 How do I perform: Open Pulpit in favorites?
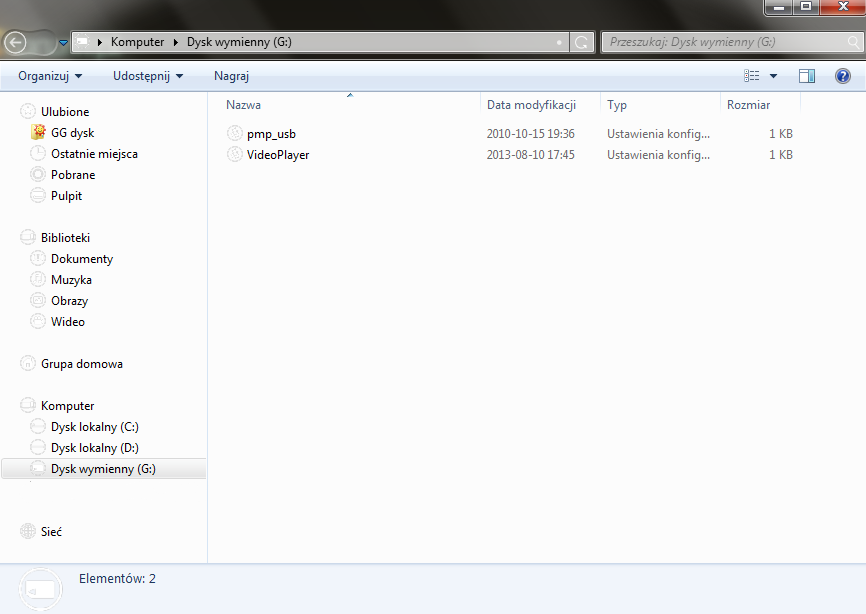(66, 195)
